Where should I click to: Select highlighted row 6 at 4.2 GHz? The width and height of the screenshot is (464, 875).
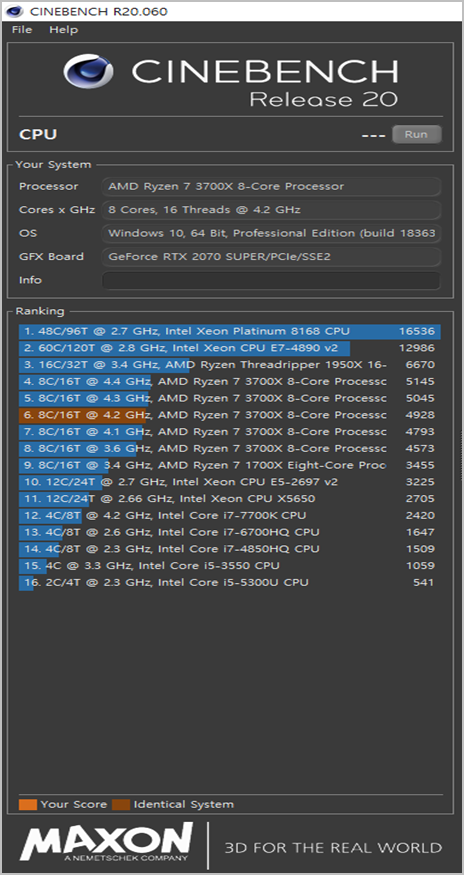(229, 415)
